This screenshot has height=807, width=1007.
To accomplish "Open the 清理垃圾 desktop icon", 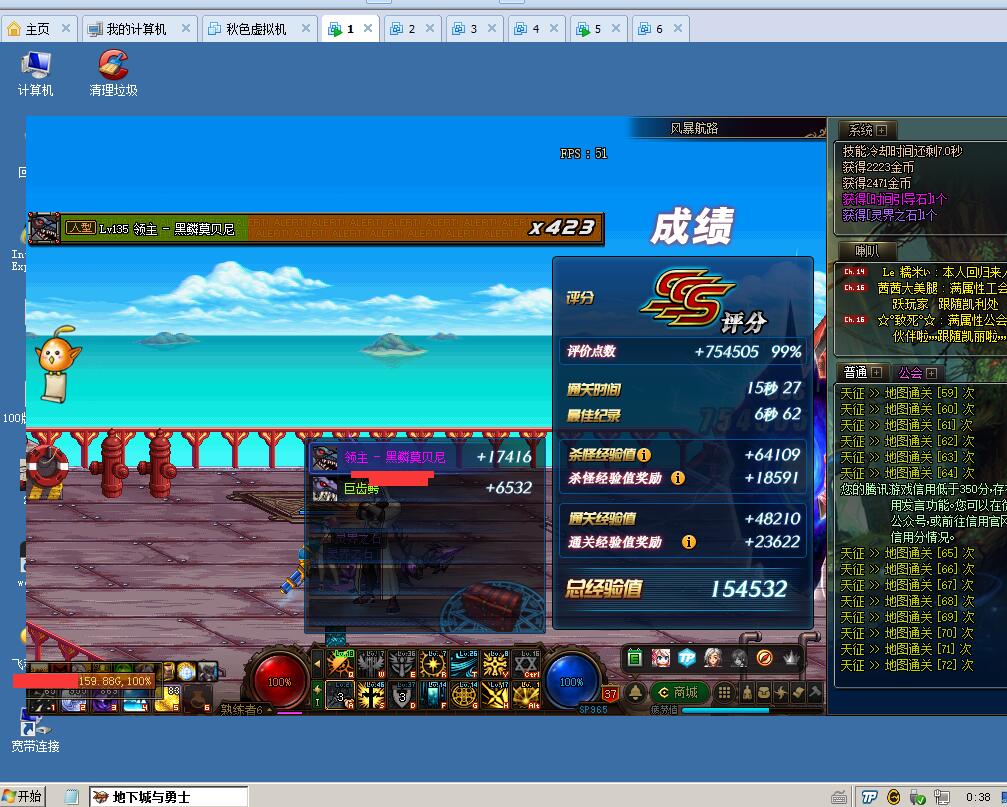I will [113, 74].
